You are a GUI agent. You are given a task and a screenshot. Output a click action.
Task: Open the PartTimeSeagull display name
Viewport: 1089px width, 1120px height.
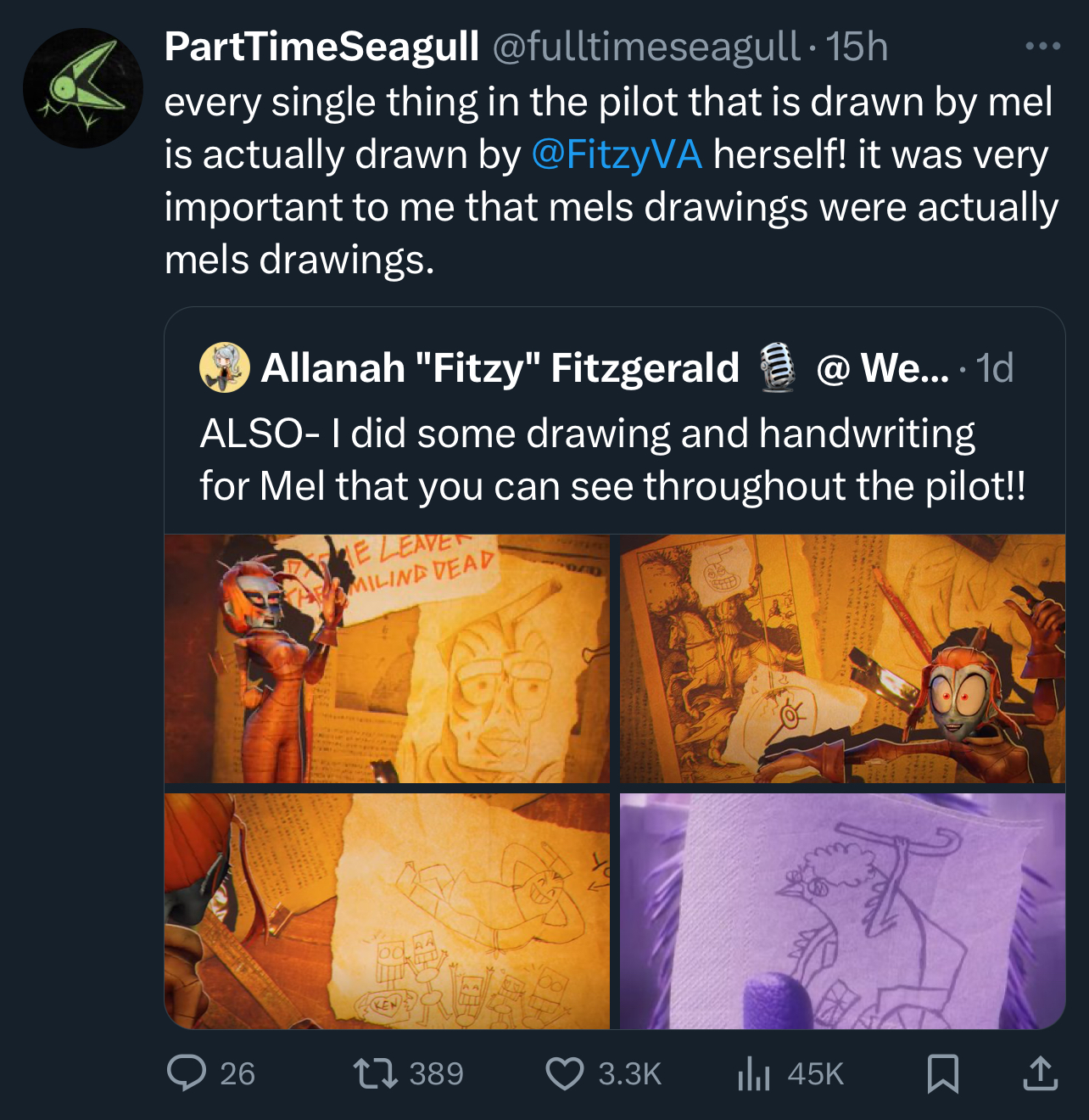click(x=321, y=47)
